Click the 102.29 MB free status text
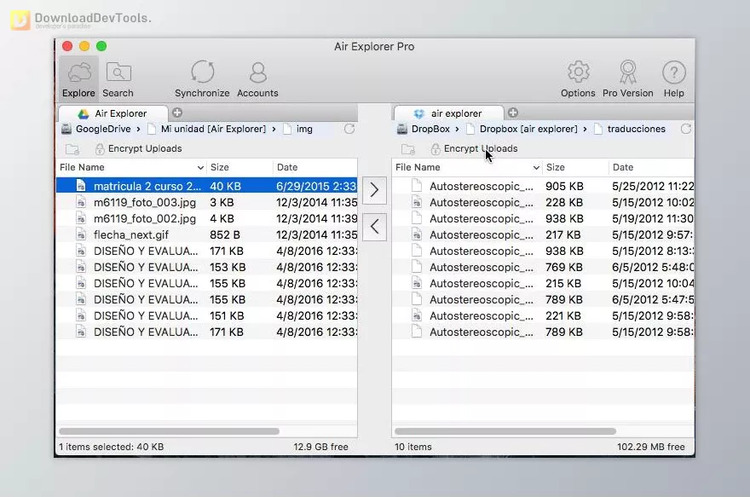Viewport: 750px width, 497px height. pos(651,447)
